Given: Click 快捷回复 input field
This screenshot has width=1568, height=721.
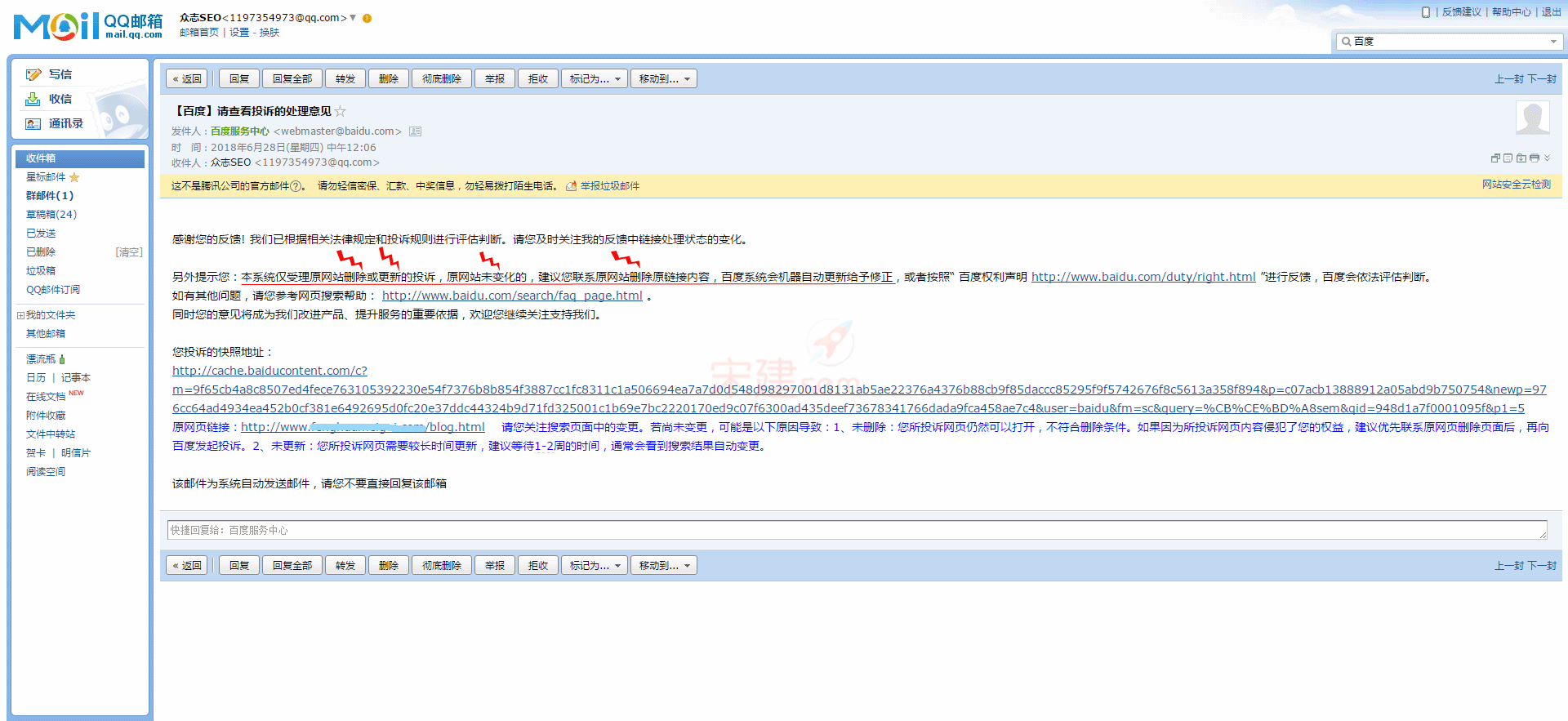Looking at the screenshot, I should point(857,531).
